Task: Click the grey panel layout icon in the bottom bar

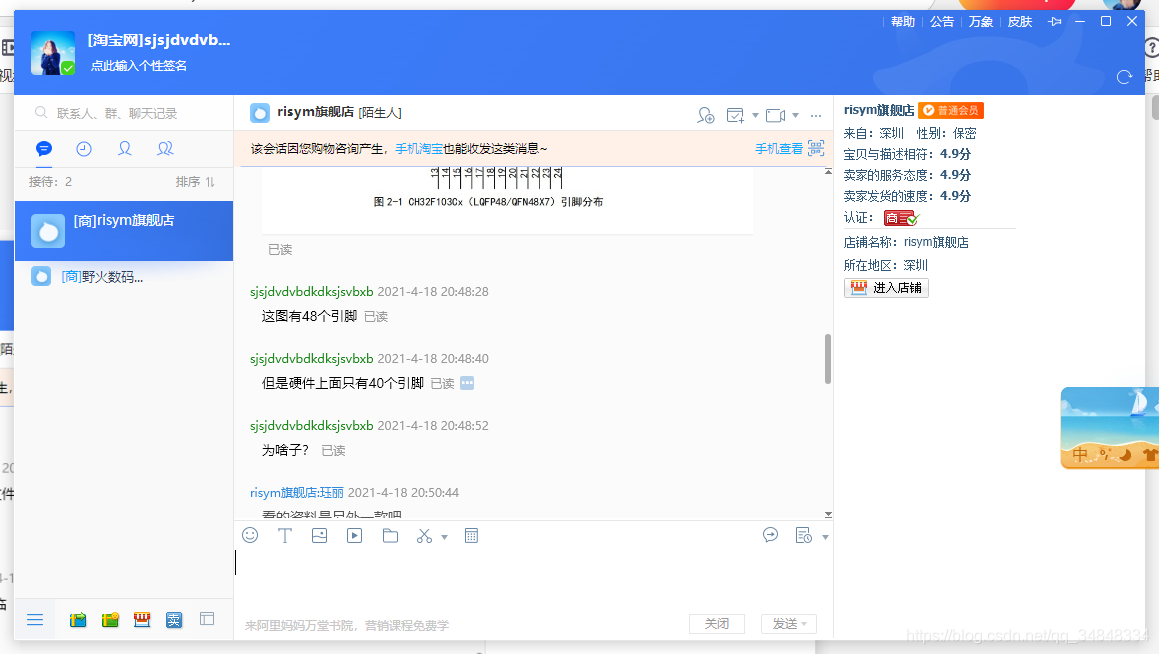Action: (x=207, y=619)
